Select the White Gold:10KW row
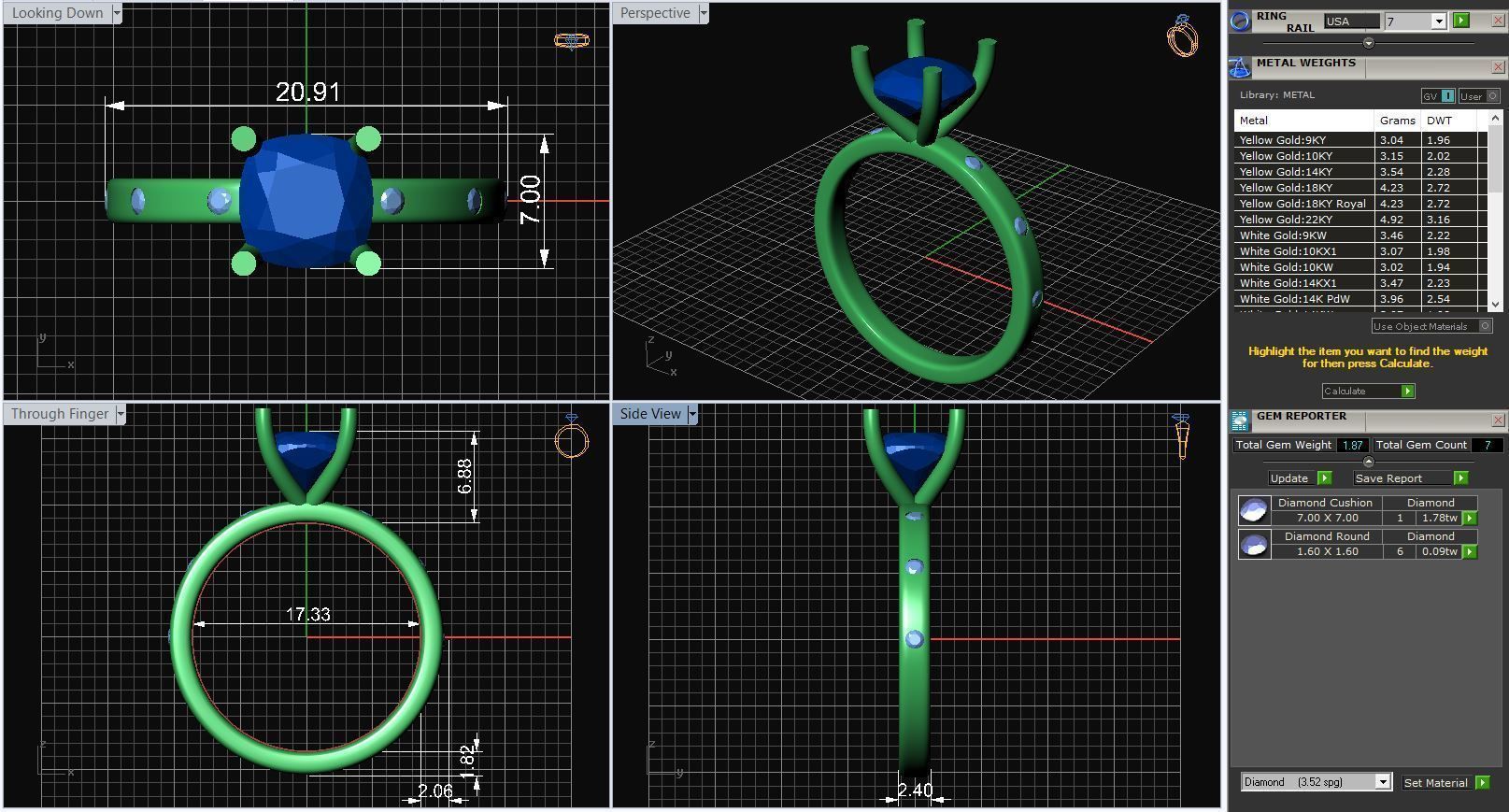 [x=1360, y=267]
